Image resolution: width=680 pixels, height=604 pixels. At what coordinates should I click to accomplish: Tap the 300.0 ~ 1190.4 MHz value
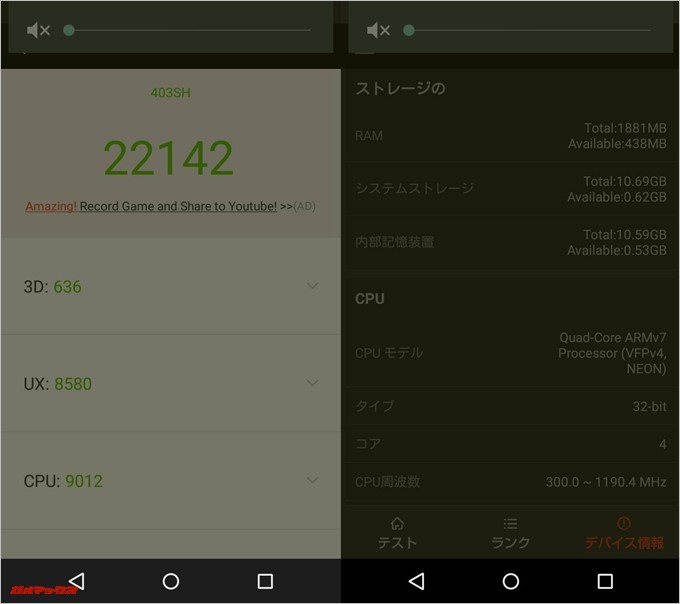click(606, 482)
